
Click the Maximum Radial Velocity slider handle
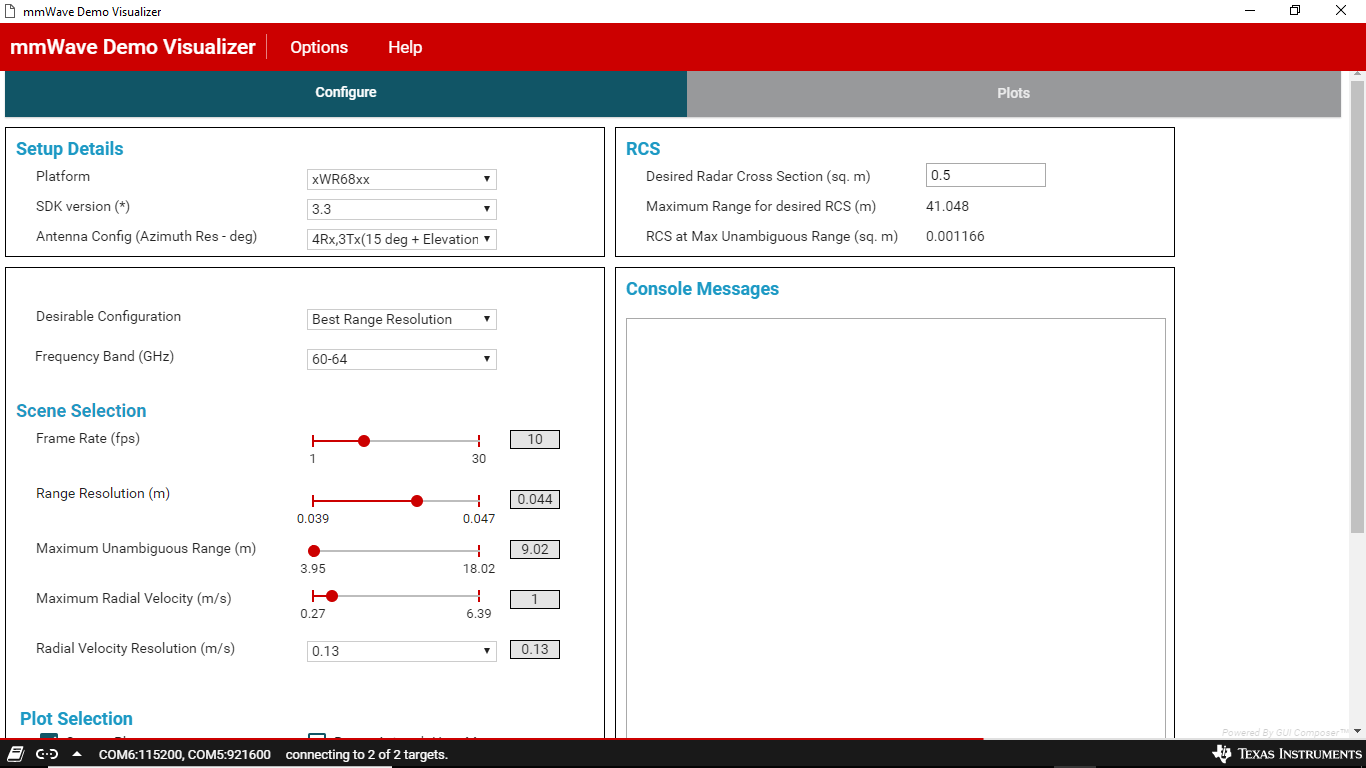[332, 596]
